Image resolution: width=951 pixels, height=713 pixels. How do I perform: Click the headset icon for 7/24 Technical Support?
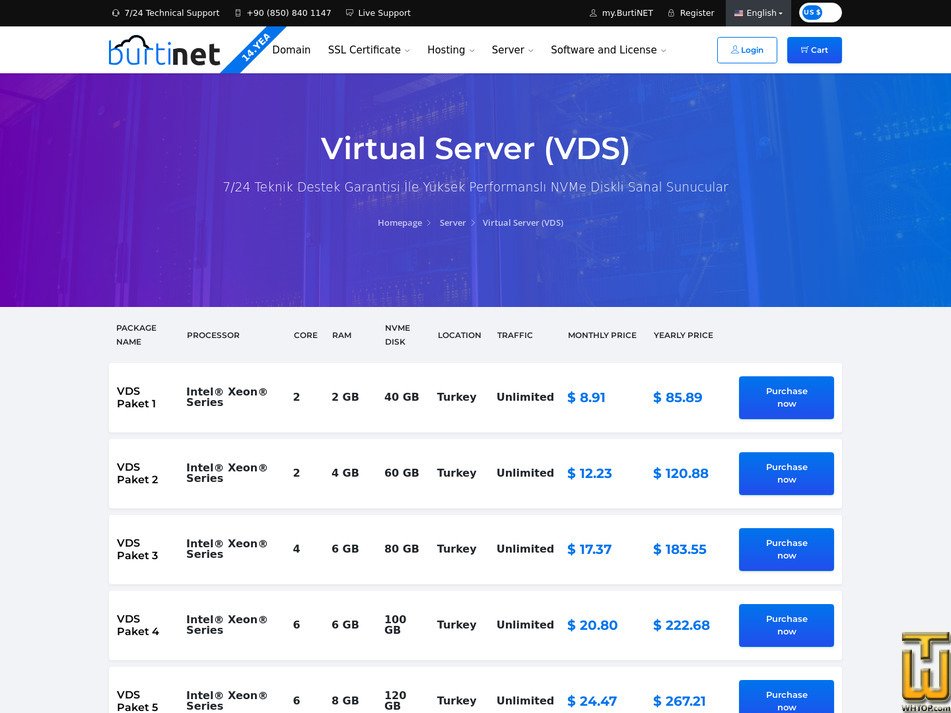tap(116, 13)
